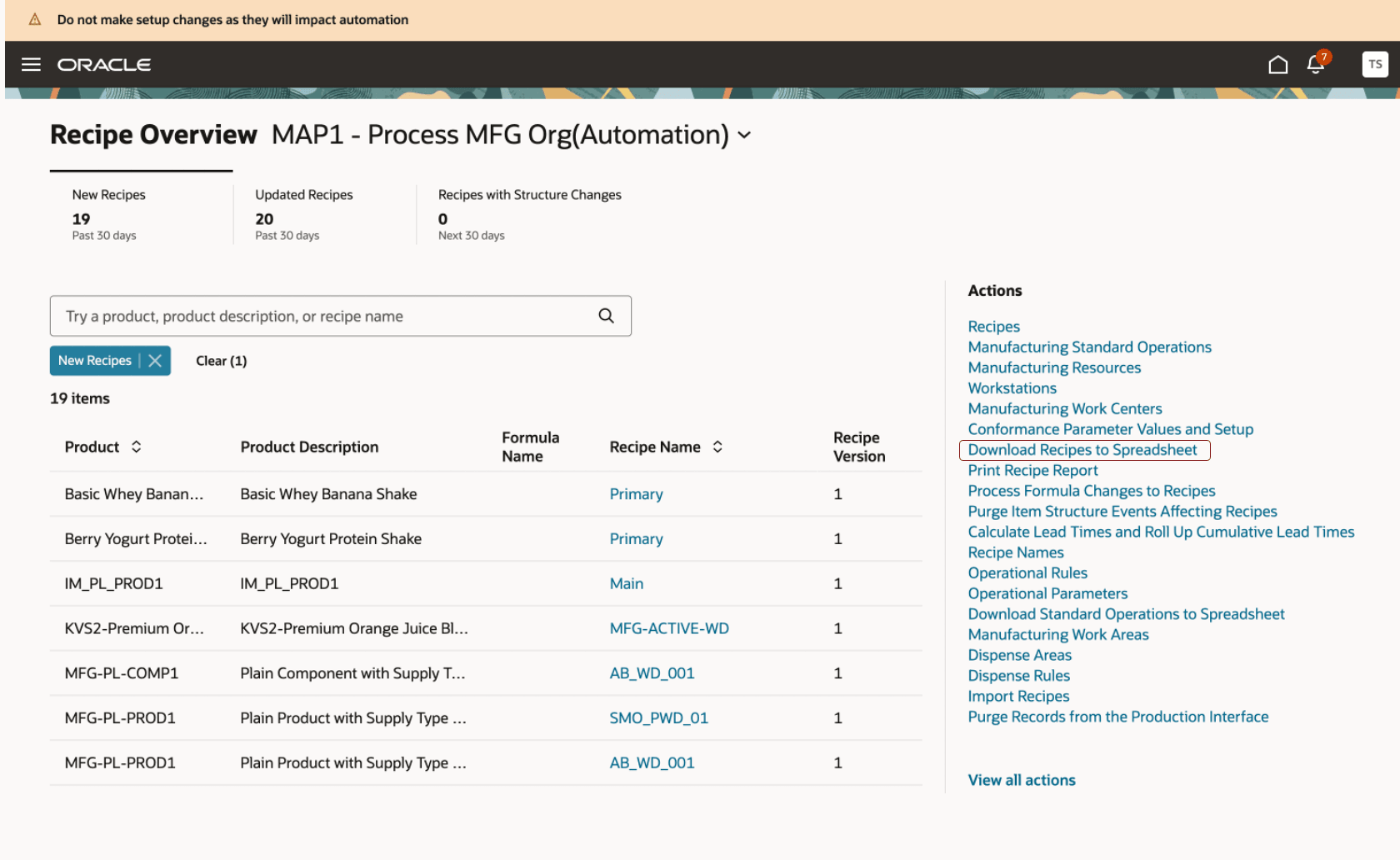Viewport: 1400px width, 860px height.
Task: Open Primary recipe for Basic Whey Banana Shake
Action: click(x=636, y=494)
